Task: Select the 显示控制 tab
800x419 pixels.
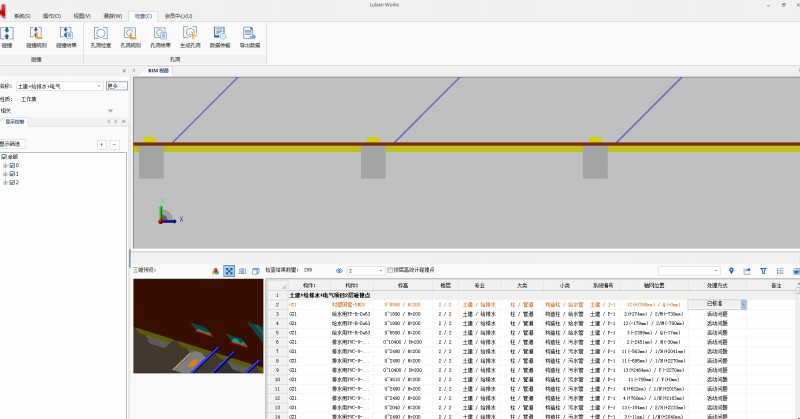Action: (15, 121)
